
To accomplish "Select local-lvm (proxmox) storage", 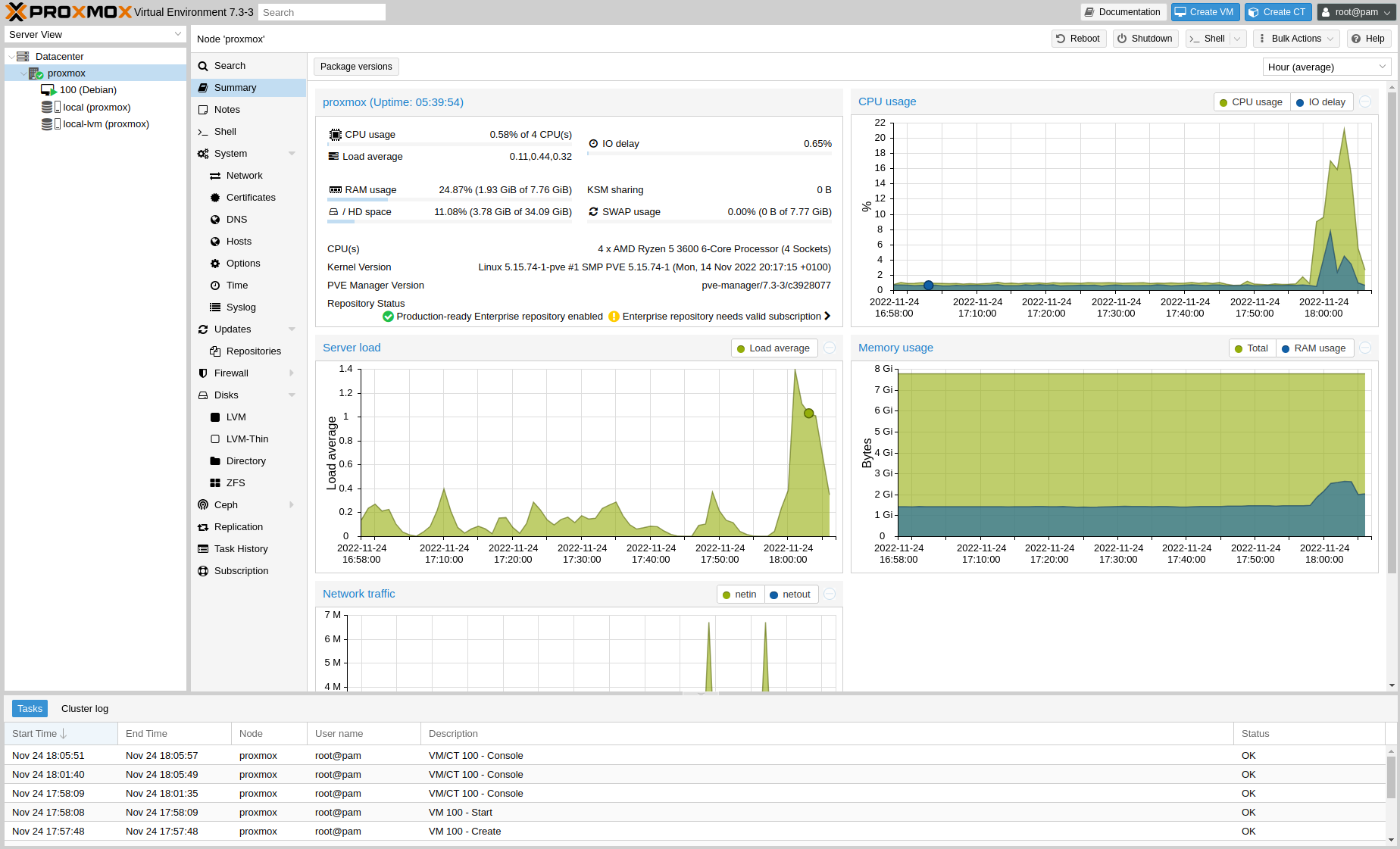I will [x=105, y=124].
